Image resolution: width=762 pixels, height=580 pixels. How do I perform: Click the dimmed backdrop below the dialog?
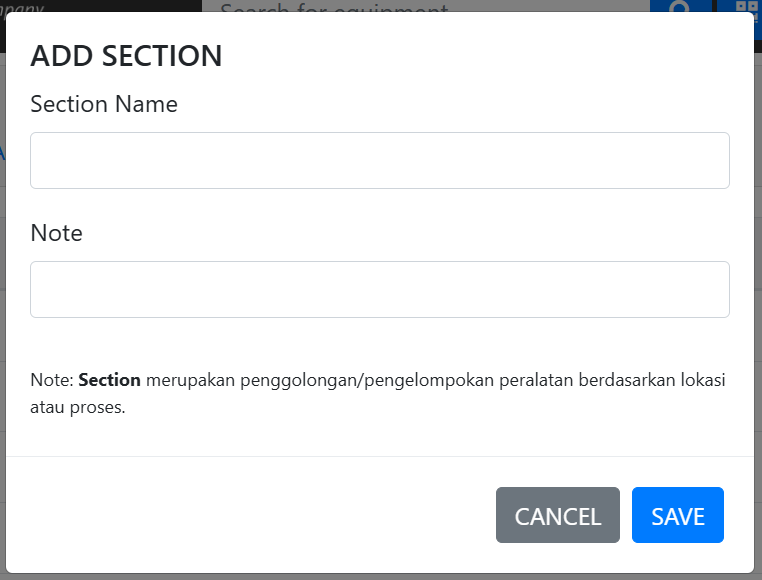coord(380,577)
